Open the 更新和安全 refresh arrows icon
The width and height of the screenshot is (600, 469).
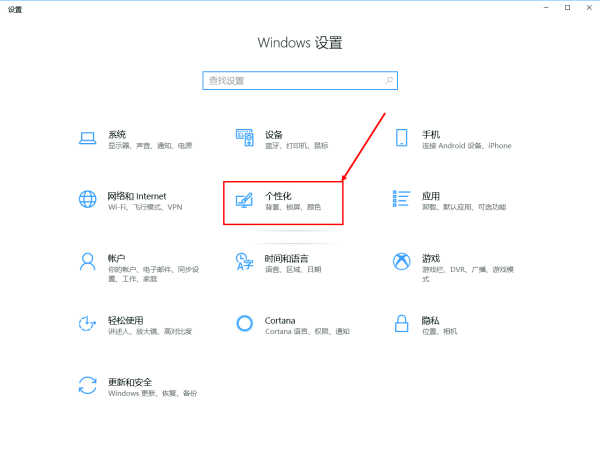[x=87, y=385]
